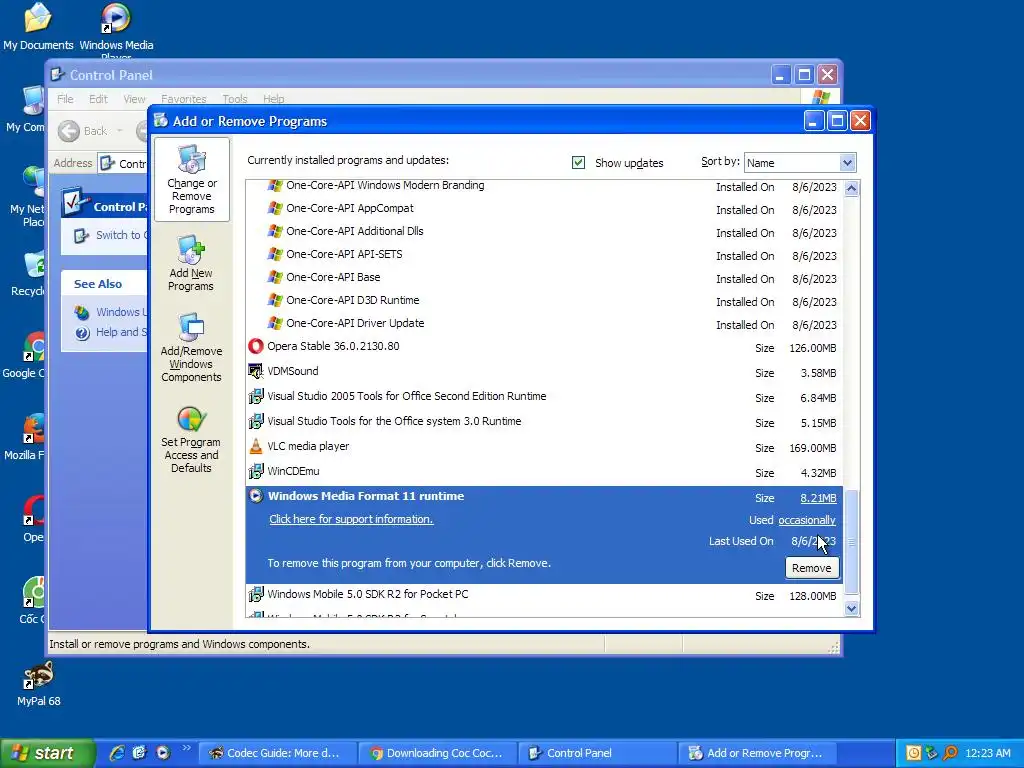This screenshot has width=1024, height=768.
Task: Click the Show Desktop Quick Launch icon
Action: [x=140, y=753]
